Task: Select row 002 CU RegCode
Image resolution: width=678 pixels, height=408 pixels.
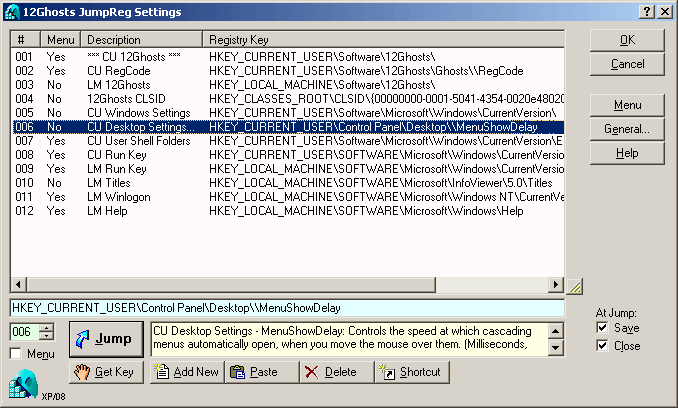Action: 287,71
